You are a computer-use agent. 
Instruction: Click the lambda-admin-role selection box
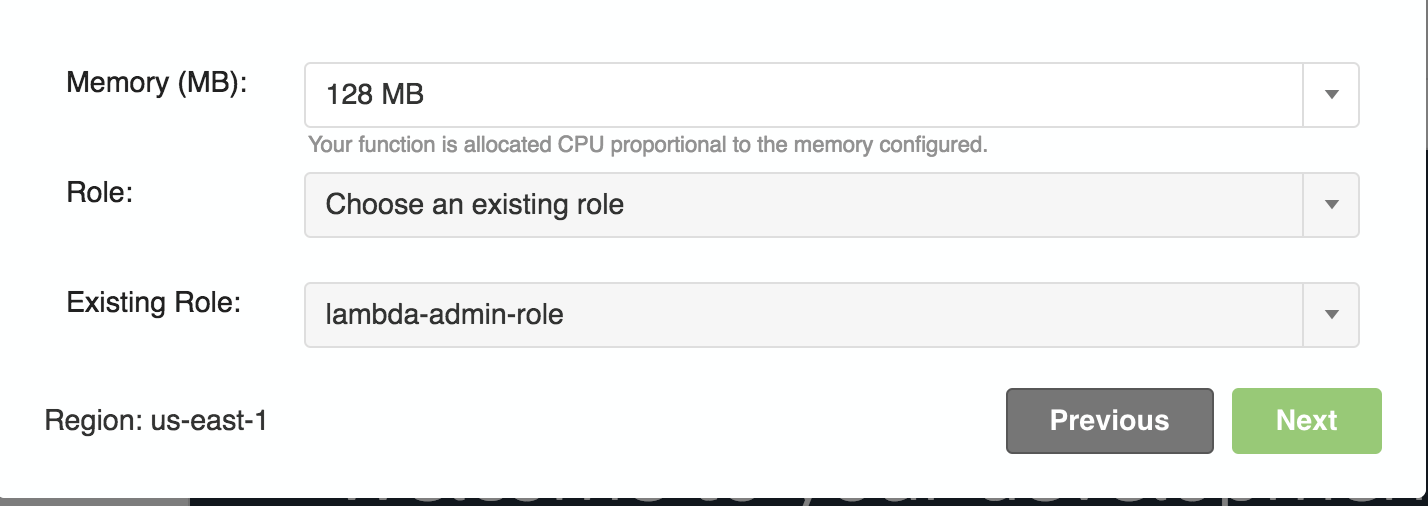445,315
